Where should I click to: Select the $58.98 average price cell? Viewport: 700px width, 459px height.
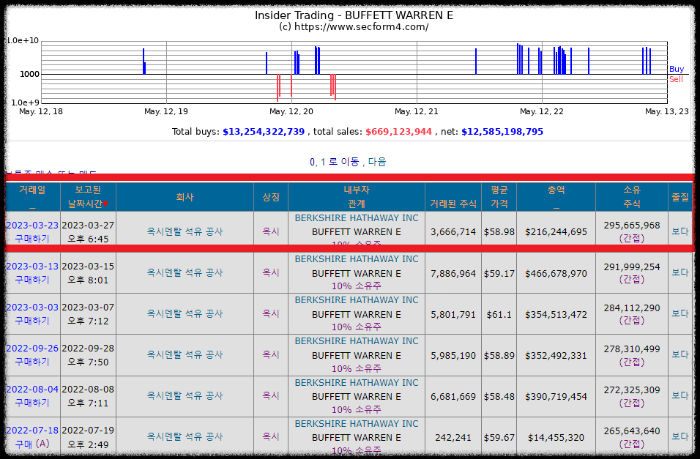(x=499, y=232)
